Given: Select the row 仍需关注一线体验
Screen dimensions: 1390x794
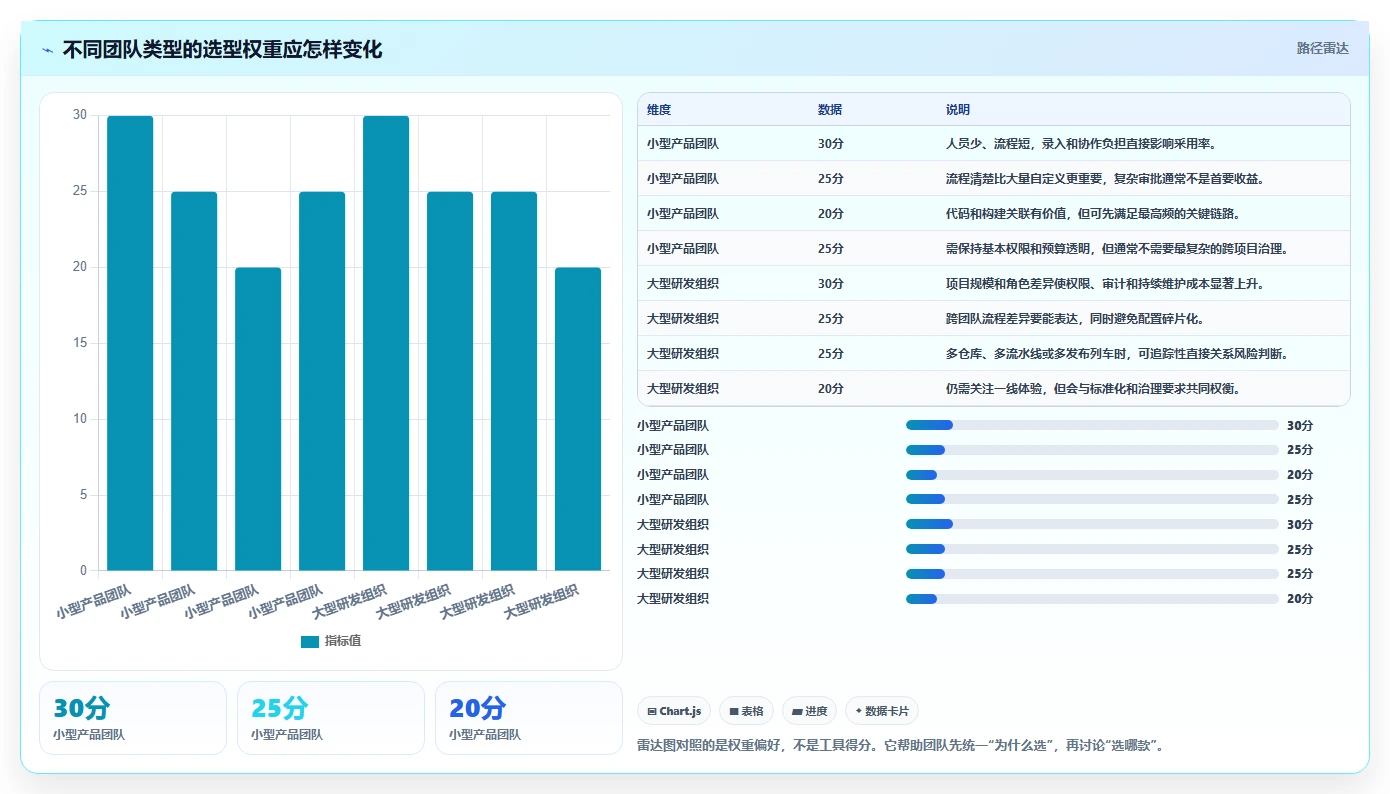Looking at the screenshot, I should click(x=993, y=388).
